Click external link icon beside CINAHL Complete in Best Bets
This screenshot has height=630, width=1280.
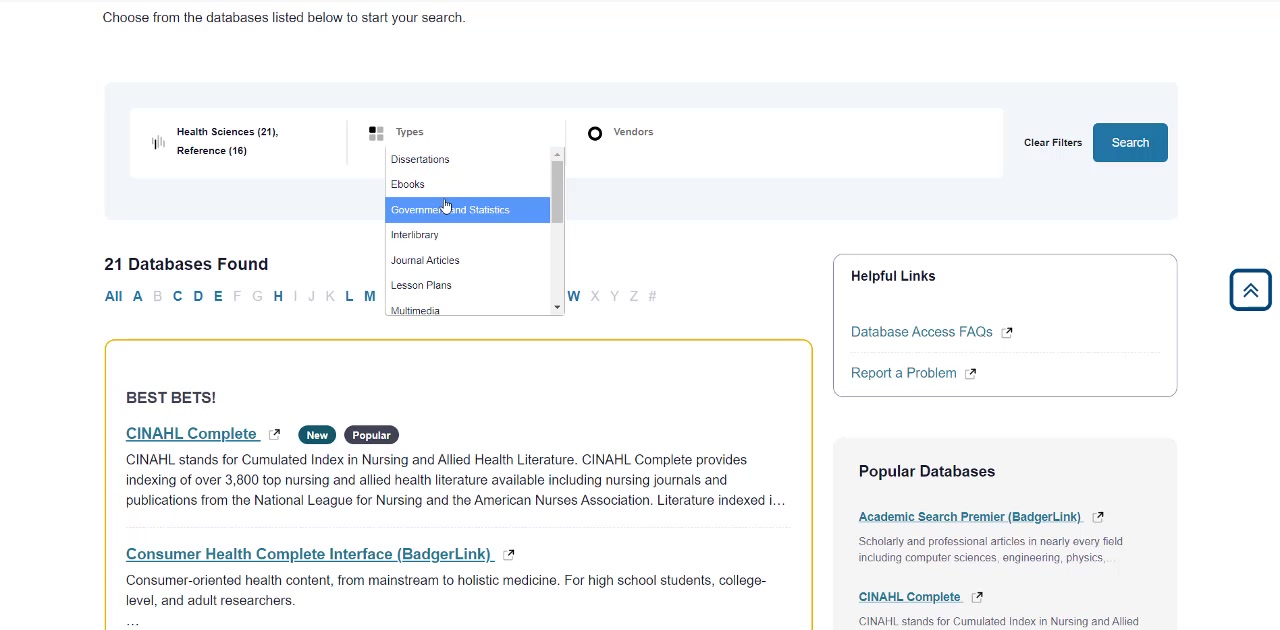coord(275,435)
